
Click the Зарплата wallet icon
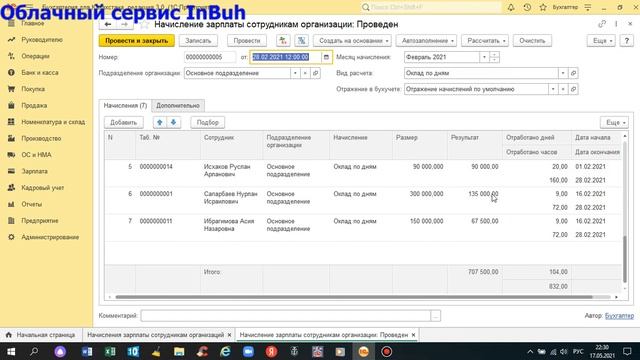coord(11,171)
